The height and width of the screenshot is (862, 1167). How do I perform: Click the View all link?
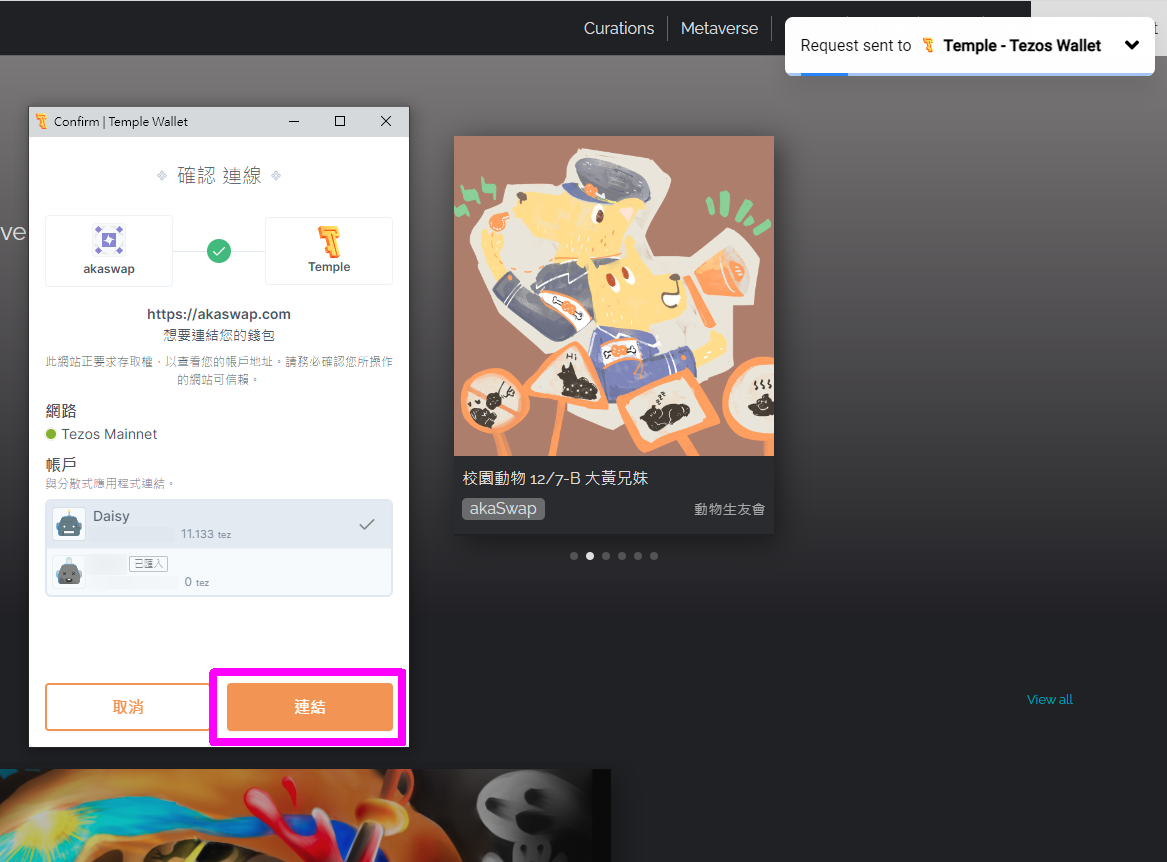pyautogui.click(x=1049, y=699)
